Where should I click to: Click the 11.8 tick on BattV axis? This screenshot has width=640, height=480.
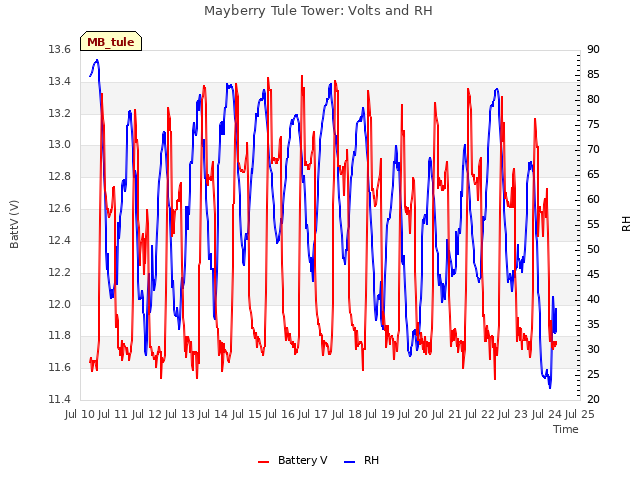pyautogui.click(x=60, y=336)
